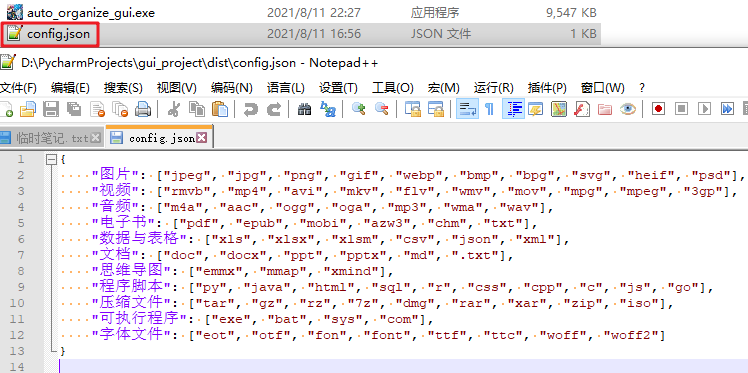
Task: Click line number 14 in the margin
Action: point(16,367)
